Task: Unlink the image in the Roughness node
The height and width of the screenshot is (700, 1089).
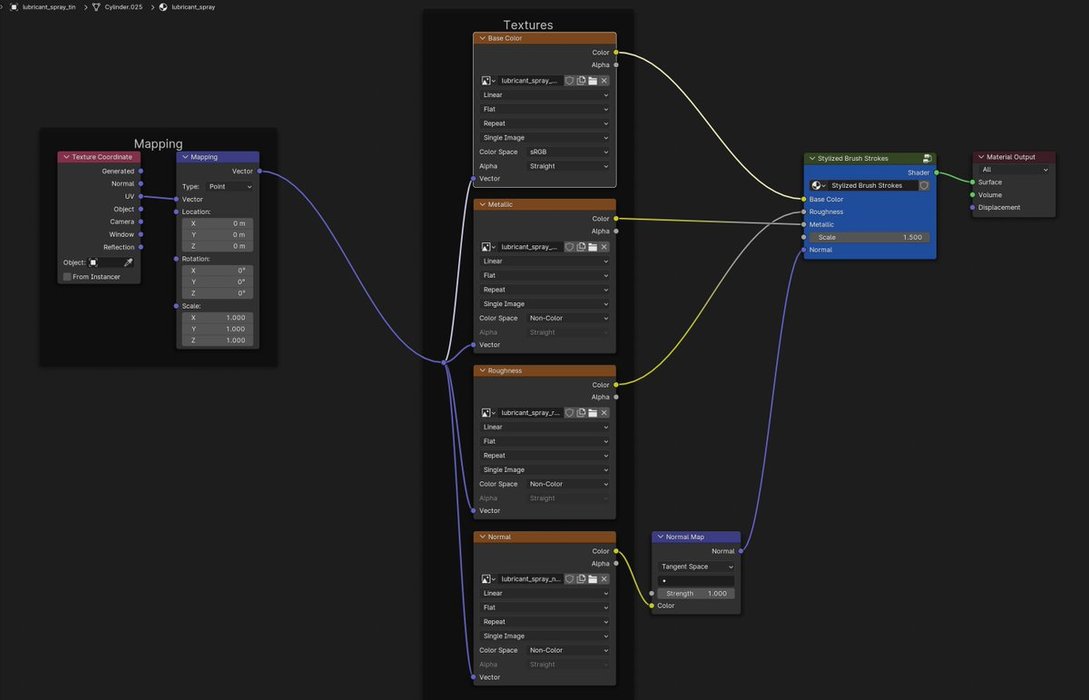Action: [x=604, y=413]
